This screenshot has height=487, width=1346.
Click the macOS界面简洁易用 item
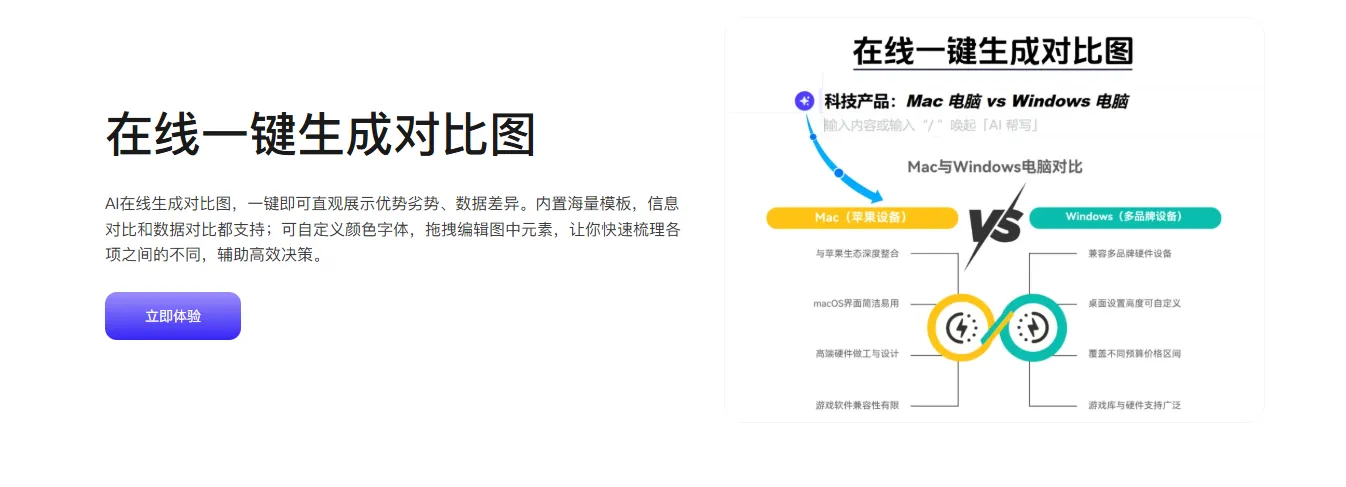[856, 303]
